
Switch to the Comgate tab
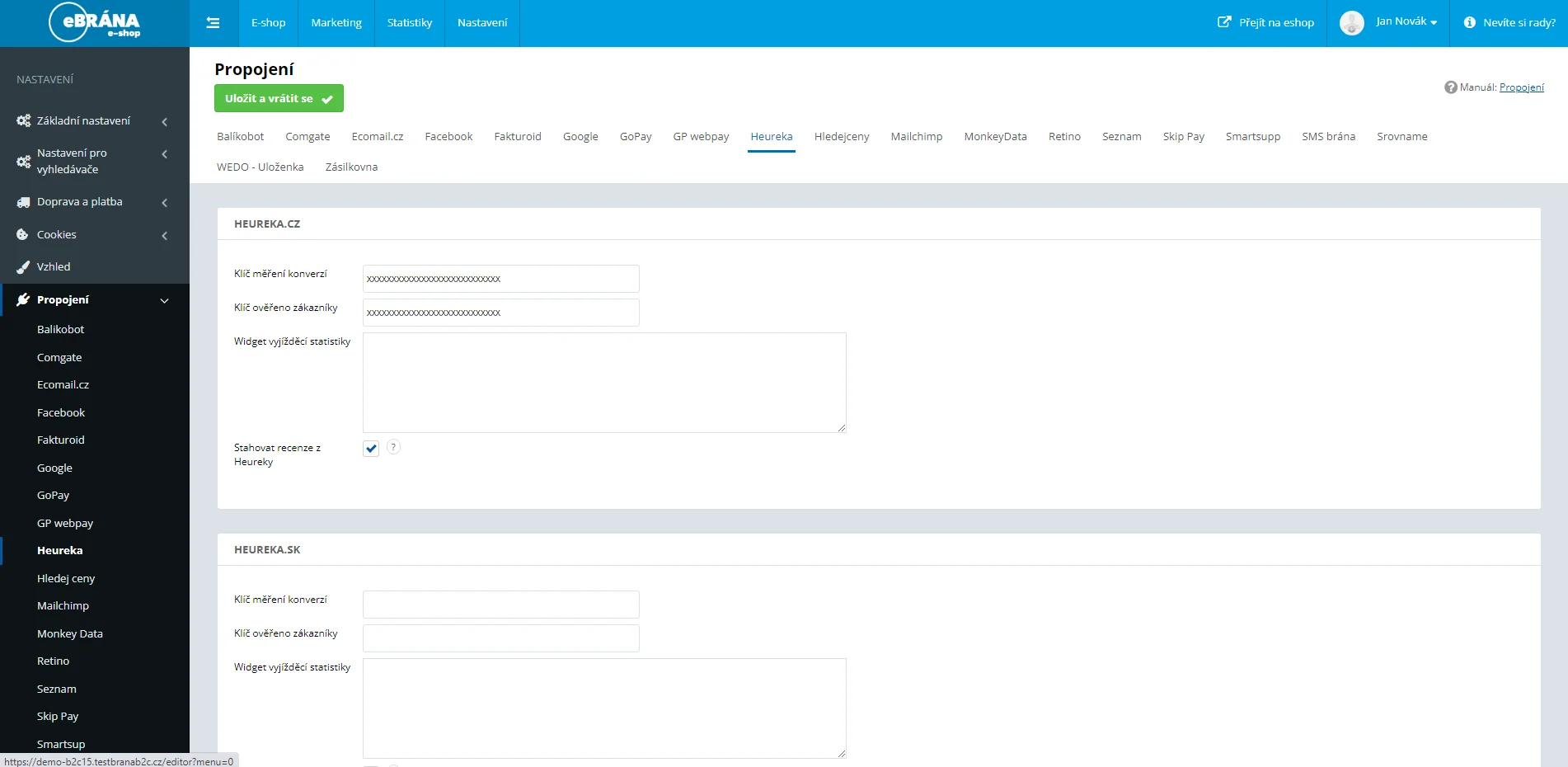307,137
